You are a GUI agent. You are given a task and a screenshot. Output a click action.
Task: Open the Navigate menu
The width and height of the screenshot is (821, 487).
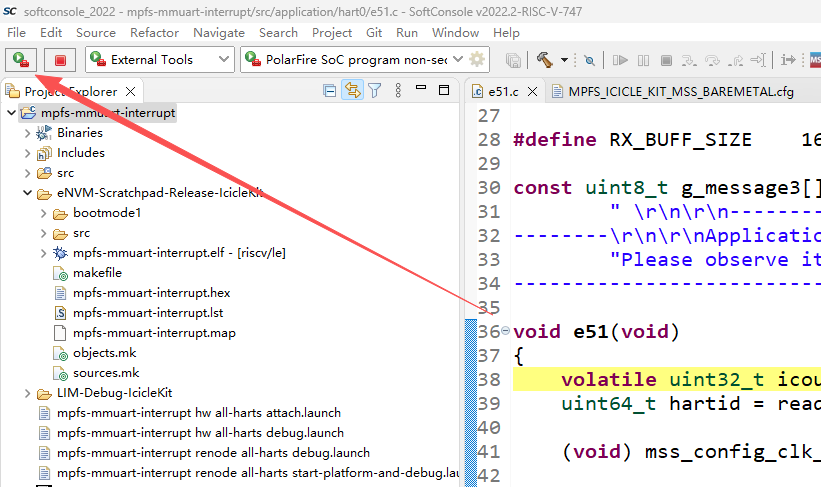[x=219, y=32]
